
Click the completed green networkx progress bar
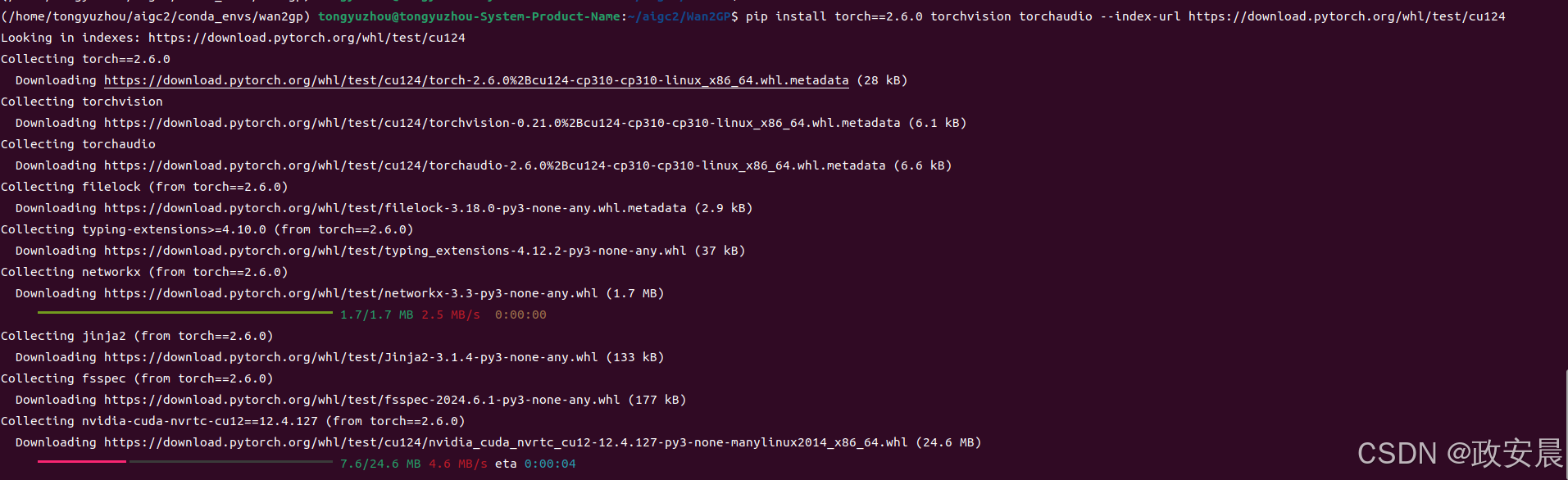[x=184, y=313]
